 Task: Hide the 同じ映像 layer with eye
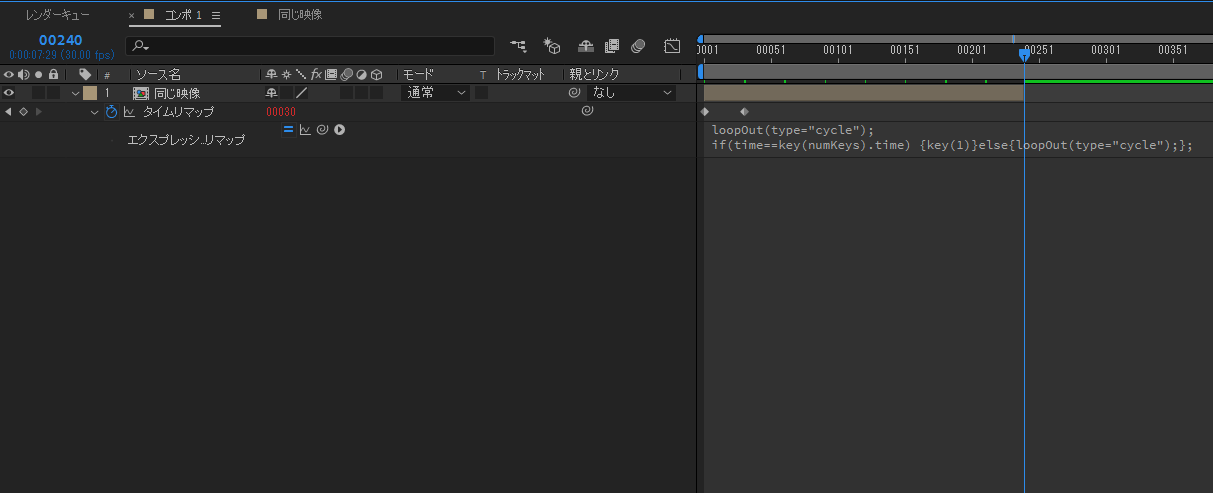9,93
